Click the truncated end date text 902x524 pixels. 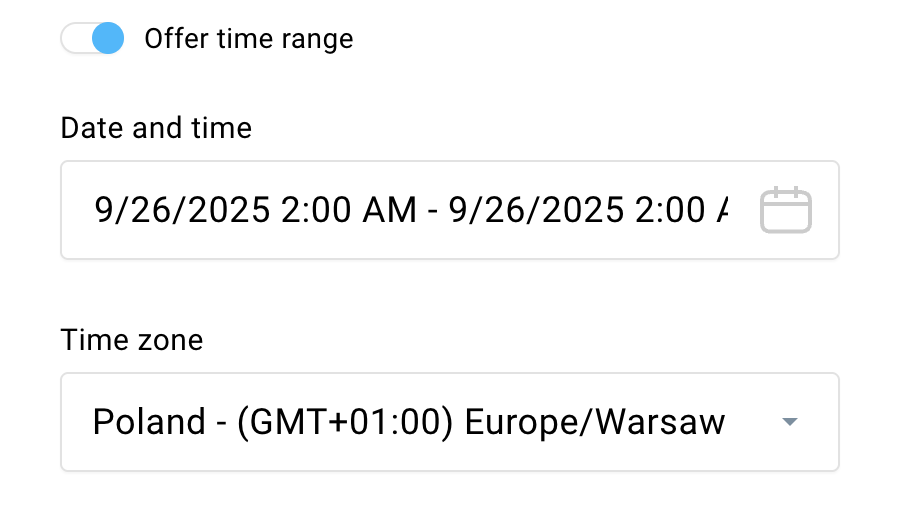coord(588,211)
